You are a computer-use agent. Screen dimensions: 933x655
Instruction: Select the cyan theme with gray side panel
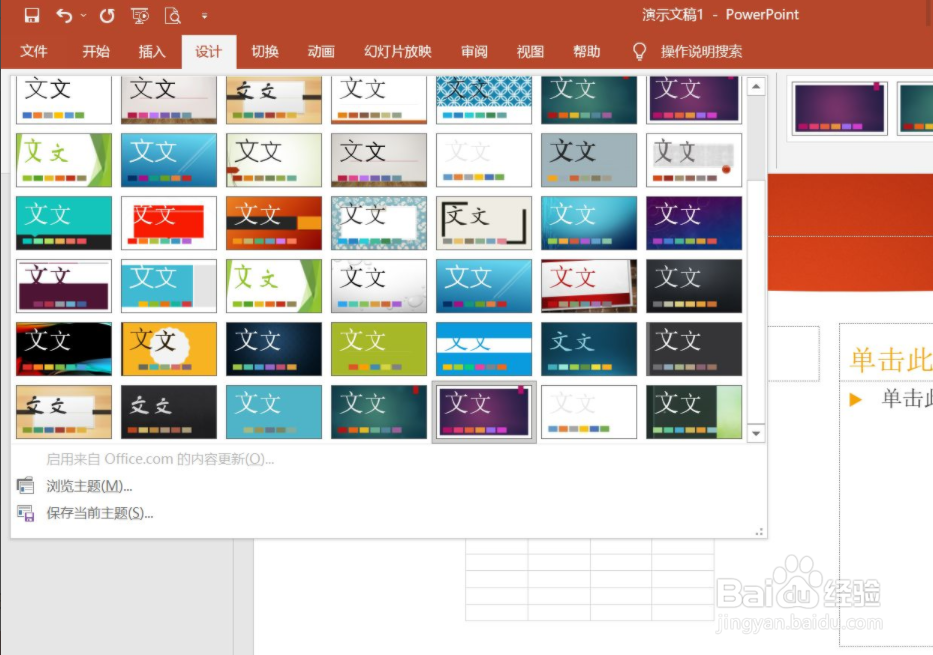(169, 286)
